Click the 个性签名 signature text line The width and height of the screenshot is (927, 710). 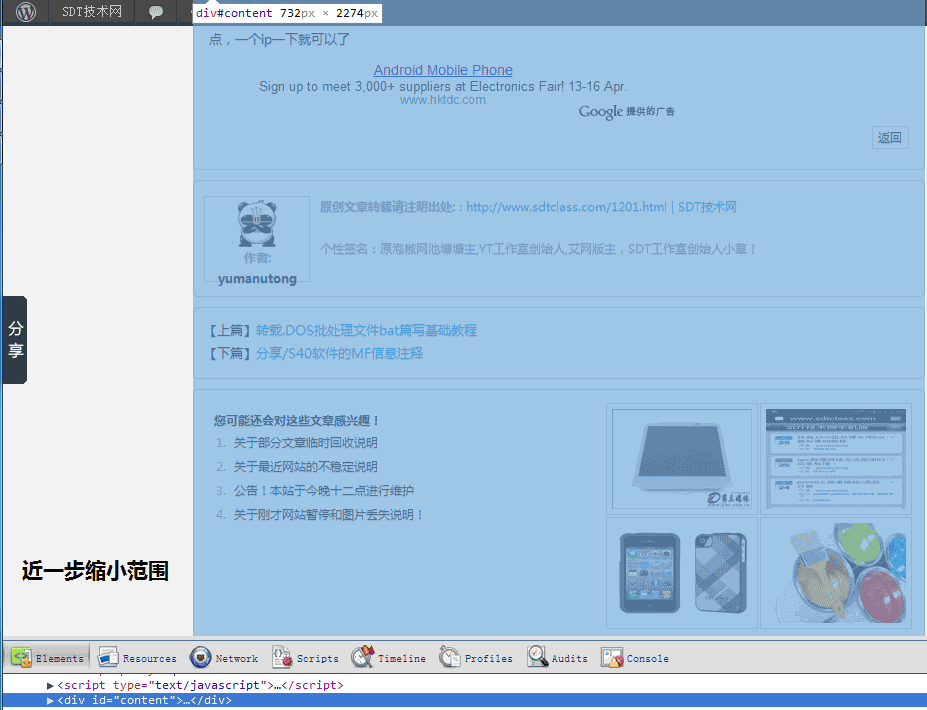click(x=538, y=249)
